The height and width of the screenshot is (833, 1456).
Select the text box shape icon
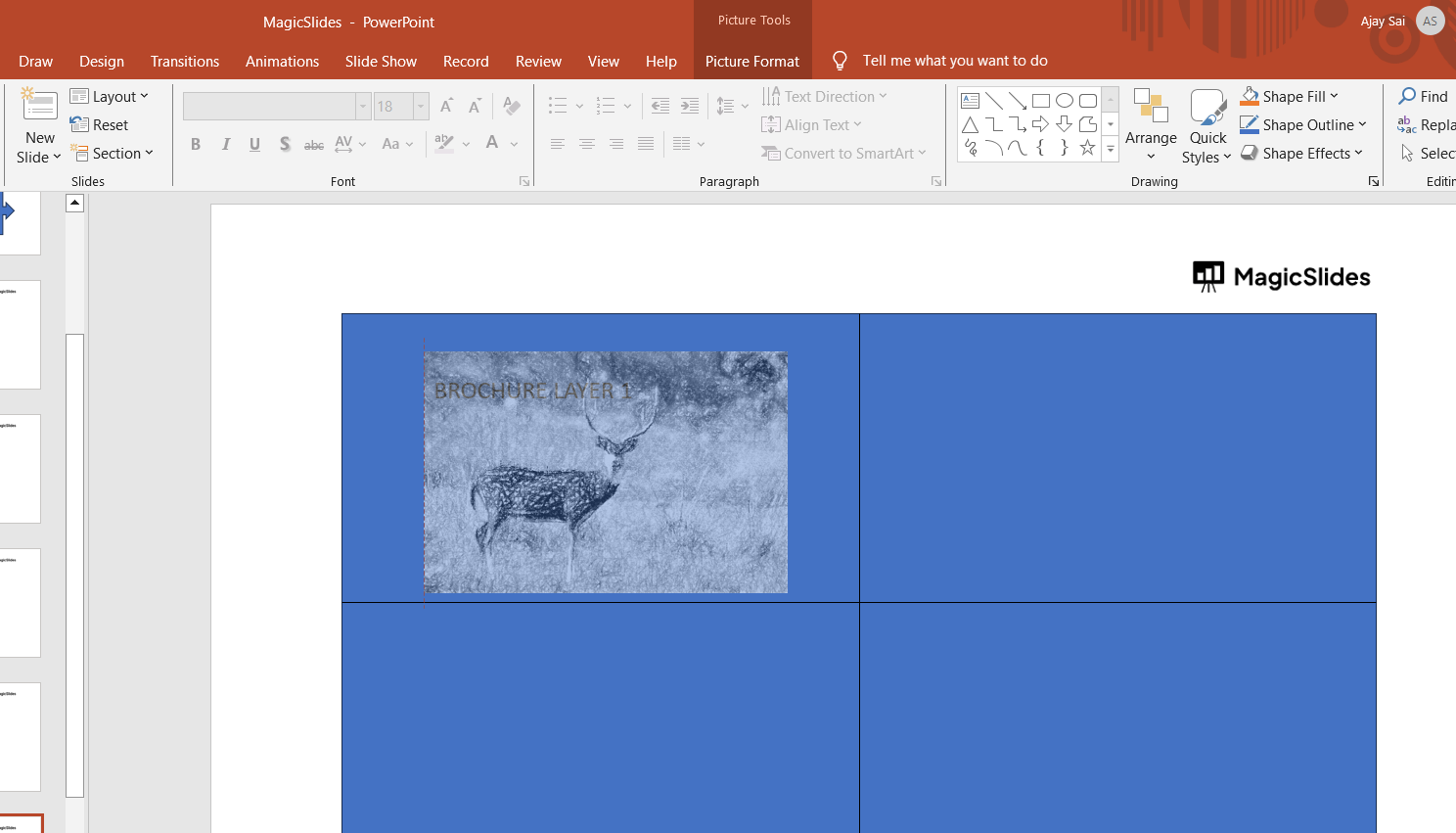(970, 101)
